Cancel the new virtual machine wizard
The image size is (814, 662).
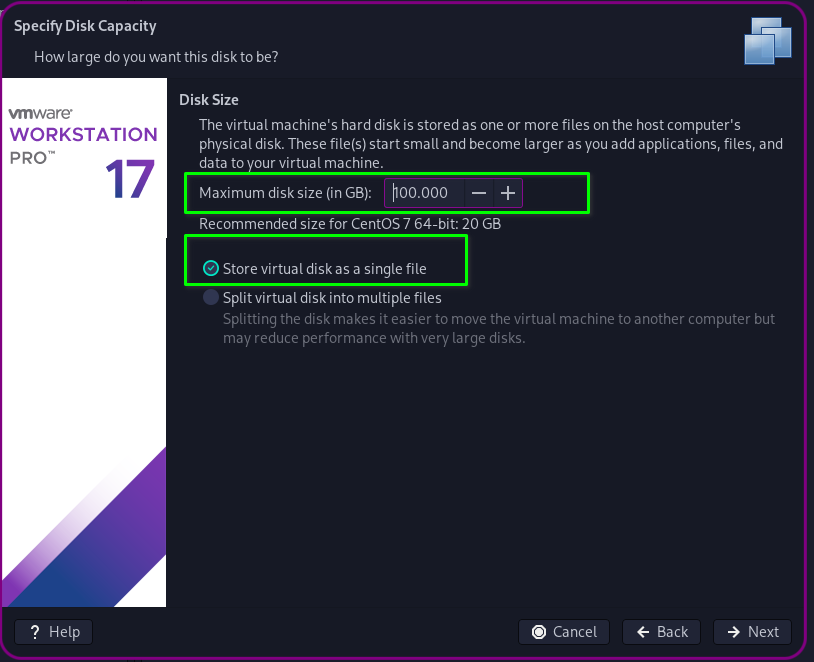[565, 632]
